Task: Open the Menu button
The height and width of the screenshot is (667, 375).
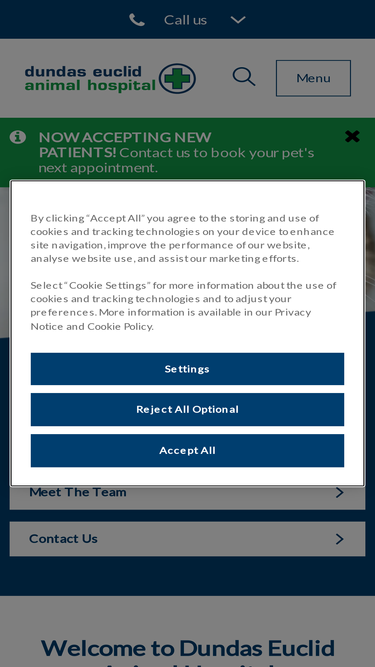Action: [313, 78]
